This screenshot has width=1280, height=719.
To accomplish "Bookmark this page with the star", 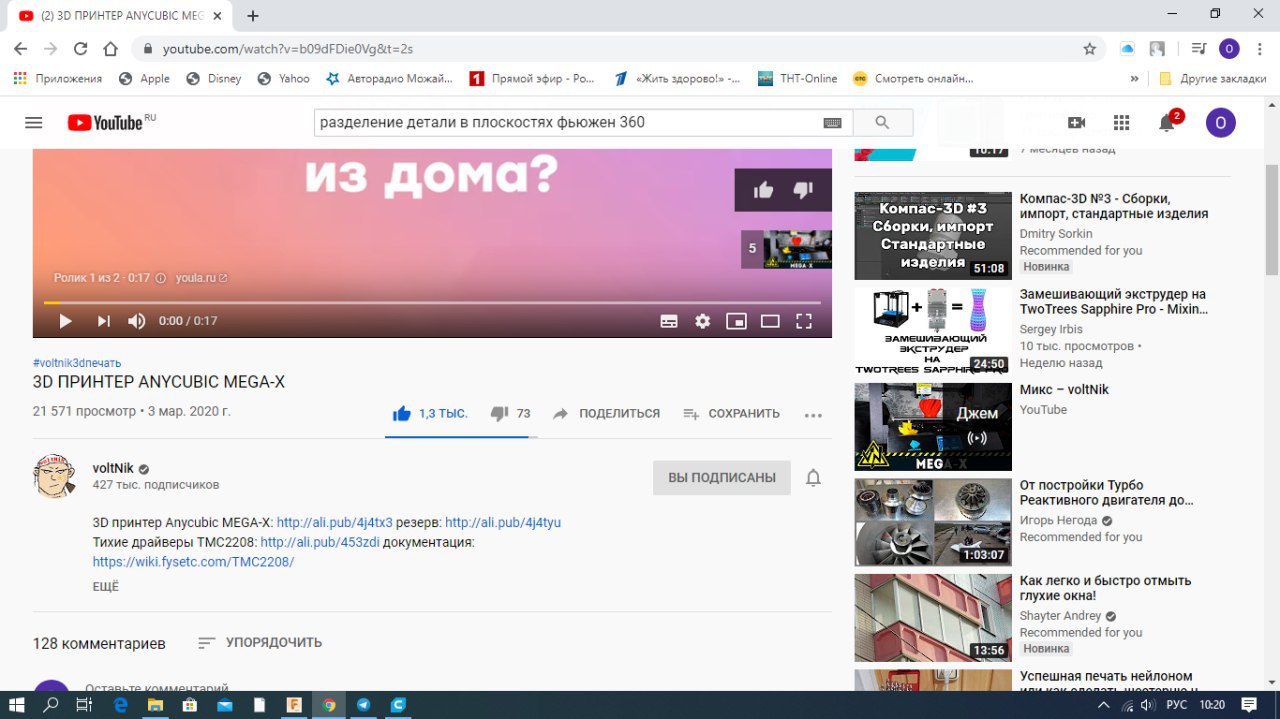I will click(x=1089, y=48).
